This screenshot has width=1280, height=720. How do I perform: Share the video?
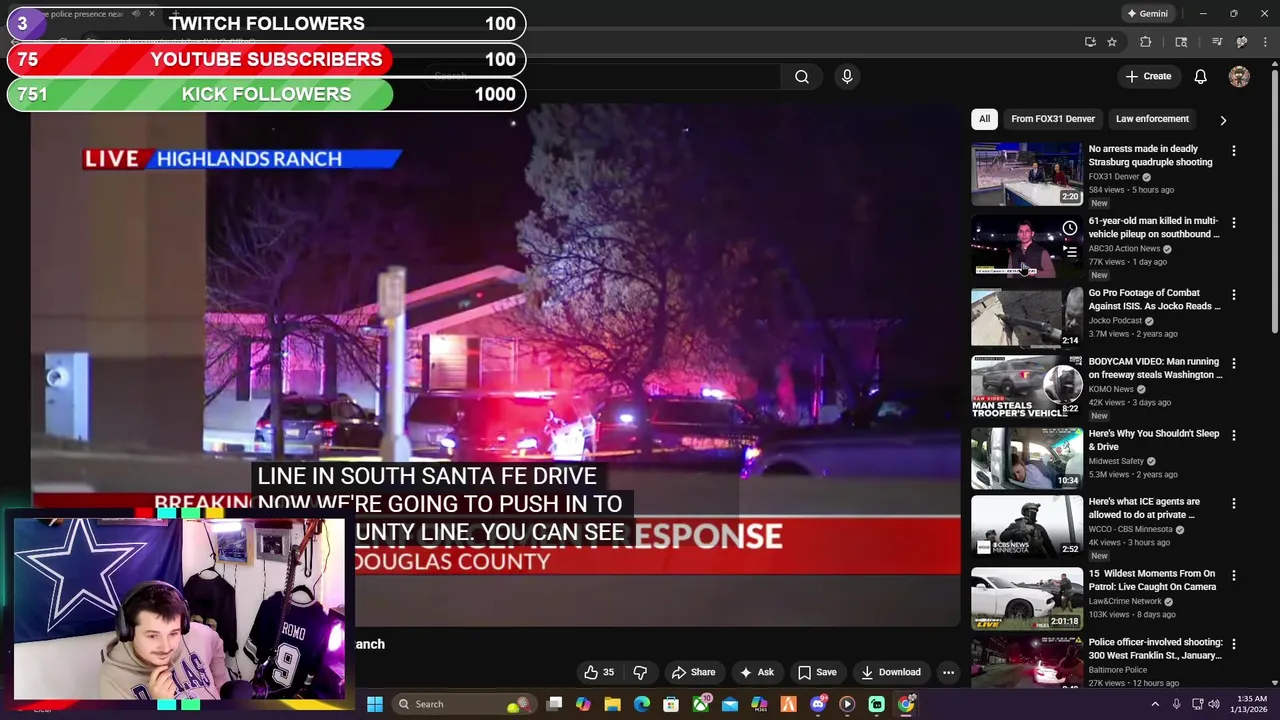coord(693,672)
